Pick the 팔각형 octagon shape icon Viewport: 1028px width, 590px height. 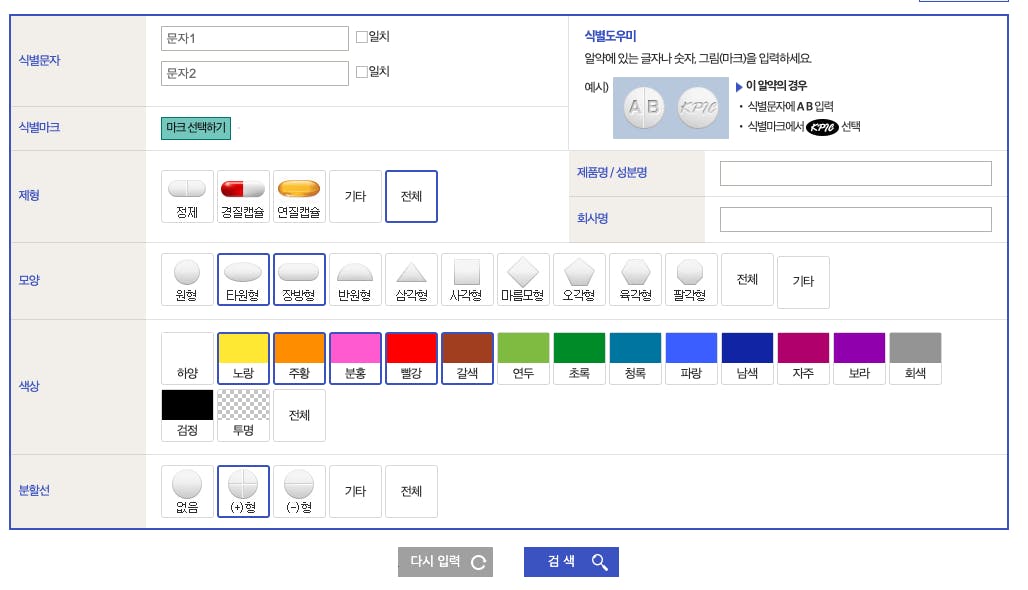[691, 279]
